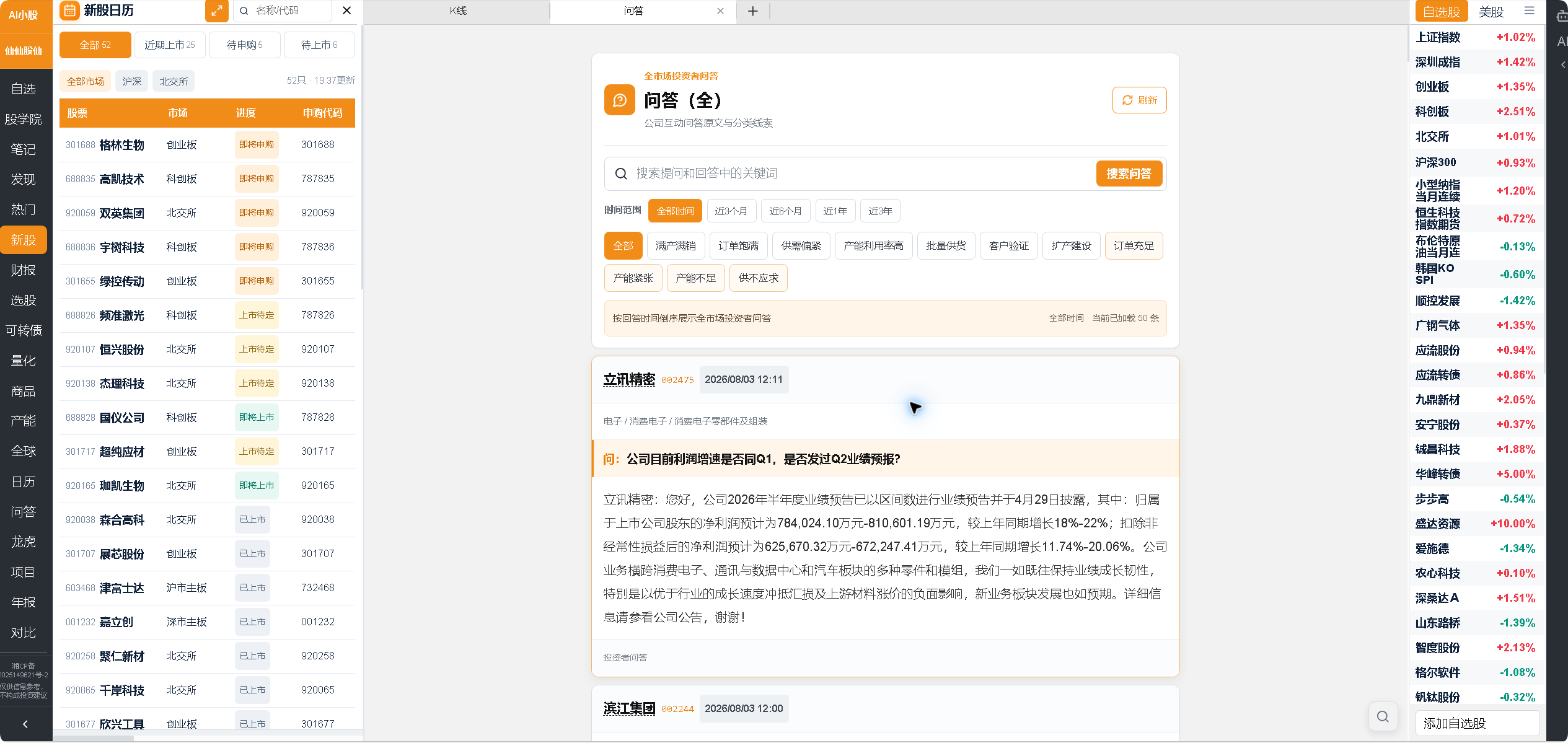The image size is (1568, 743).
Task: Select the 订单充足 tag
Action: coord(1134,245)
